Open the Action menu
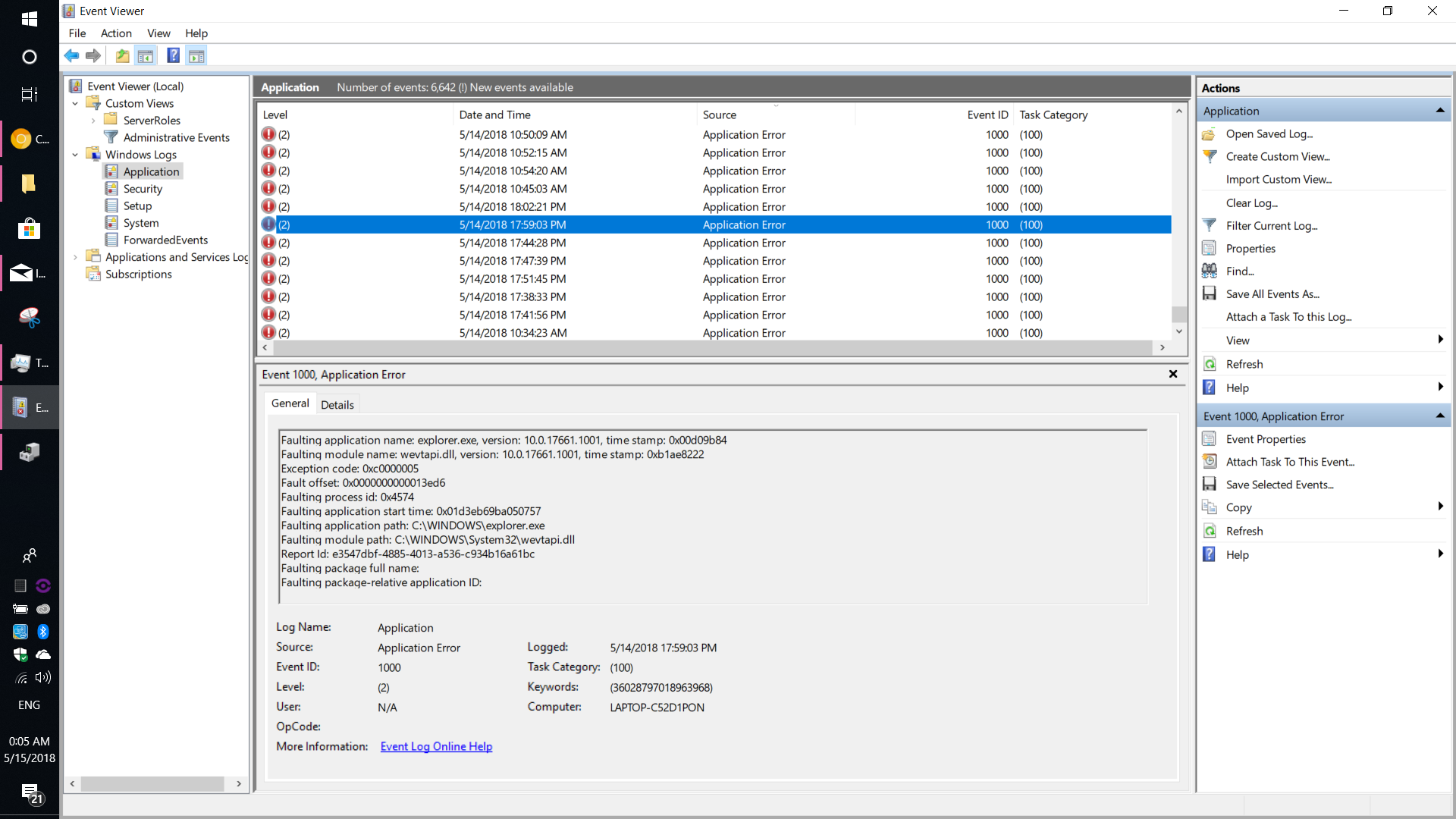This screenshot has height=819, width=1456. [x=116, y=33]
